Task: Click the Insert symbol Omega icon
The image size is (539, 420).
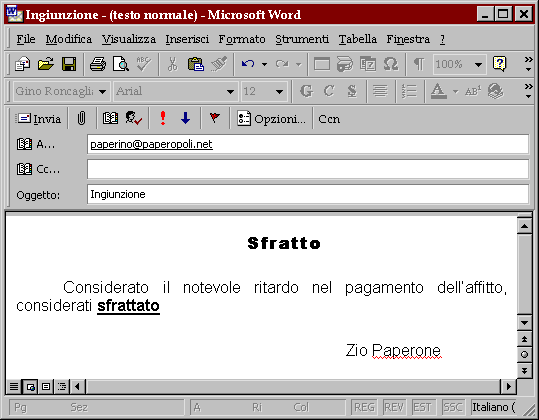Action: click(391, 64)
